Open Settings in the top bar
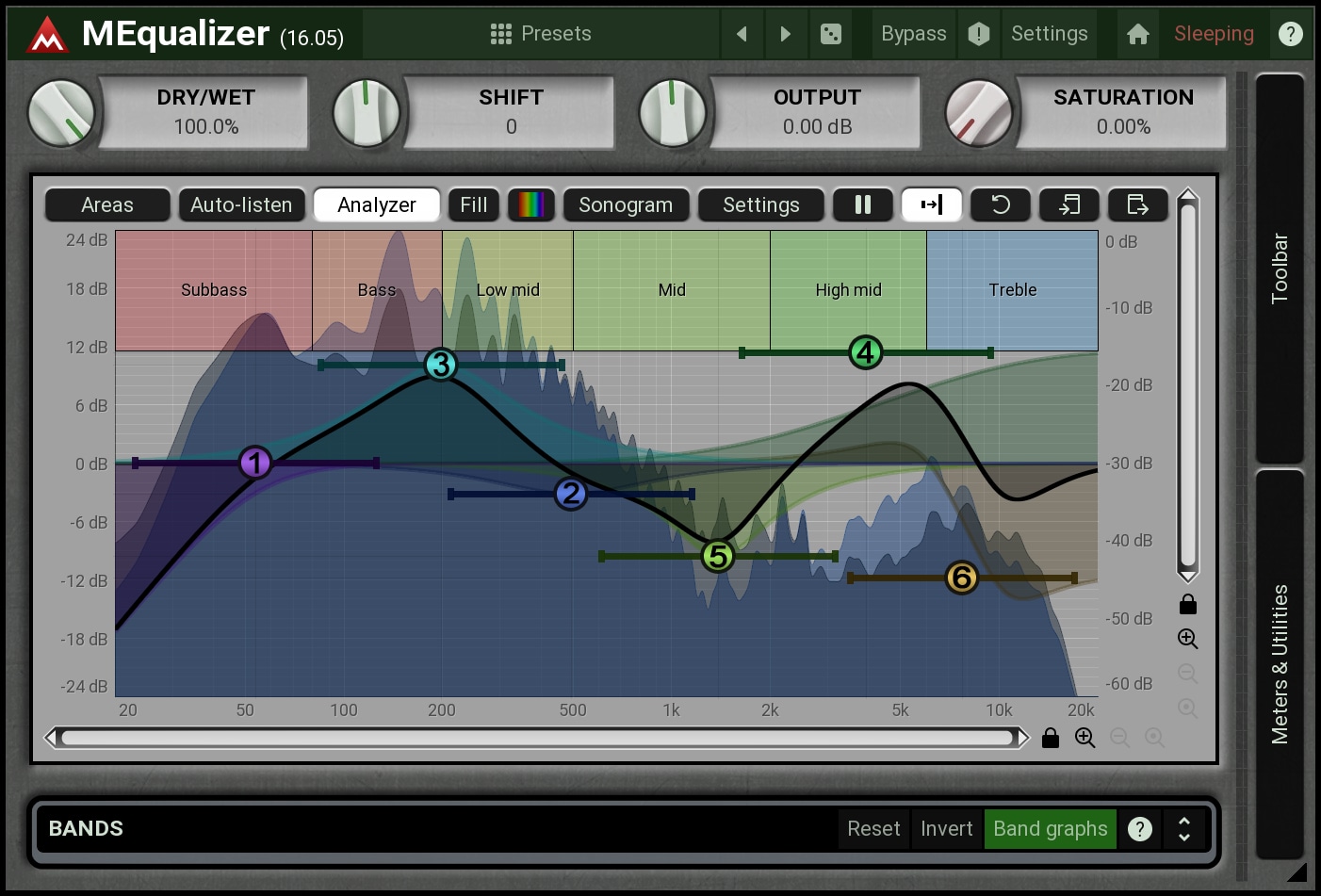This screenshot has width=1321, height=896. point(1049,34)
